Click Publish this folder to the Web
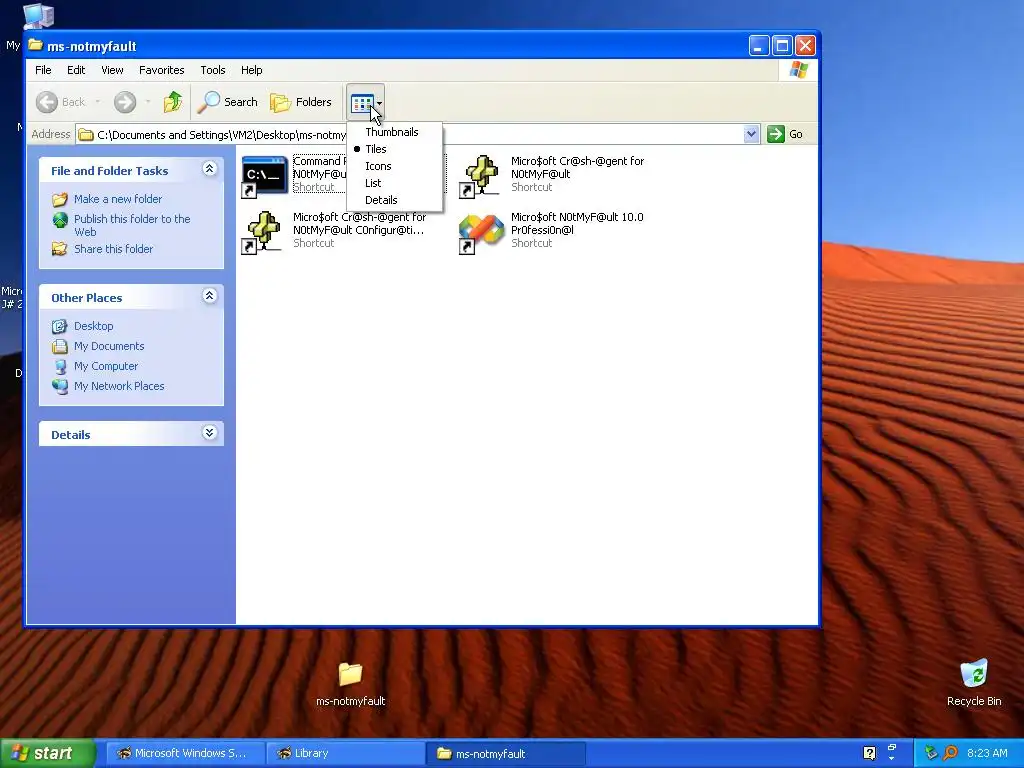 point(132,225)
